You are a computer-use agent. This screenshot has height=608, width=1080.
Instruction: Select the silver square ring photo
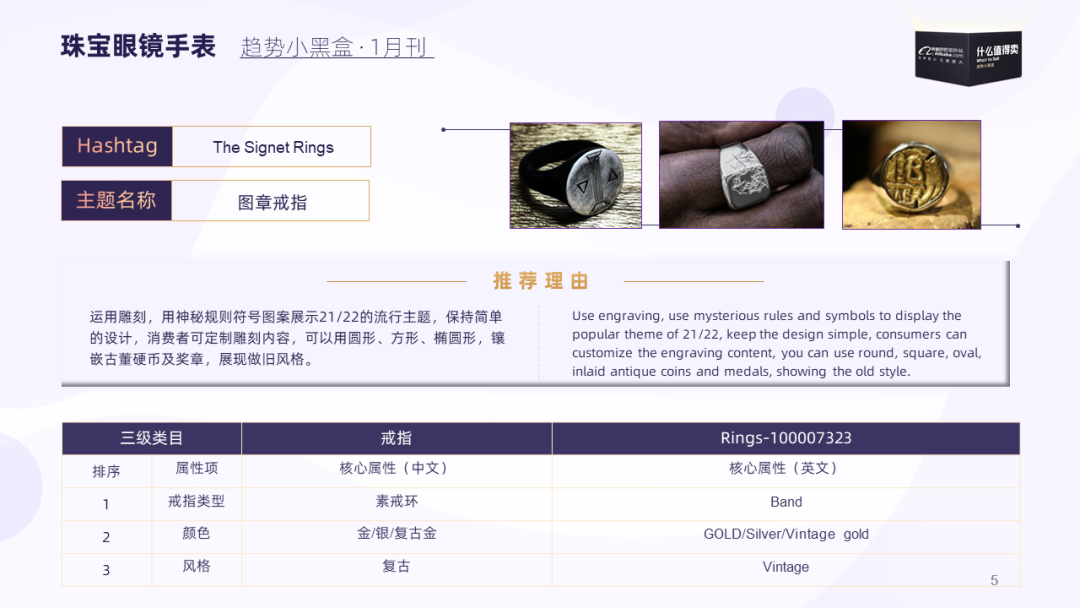pos(741,175)
